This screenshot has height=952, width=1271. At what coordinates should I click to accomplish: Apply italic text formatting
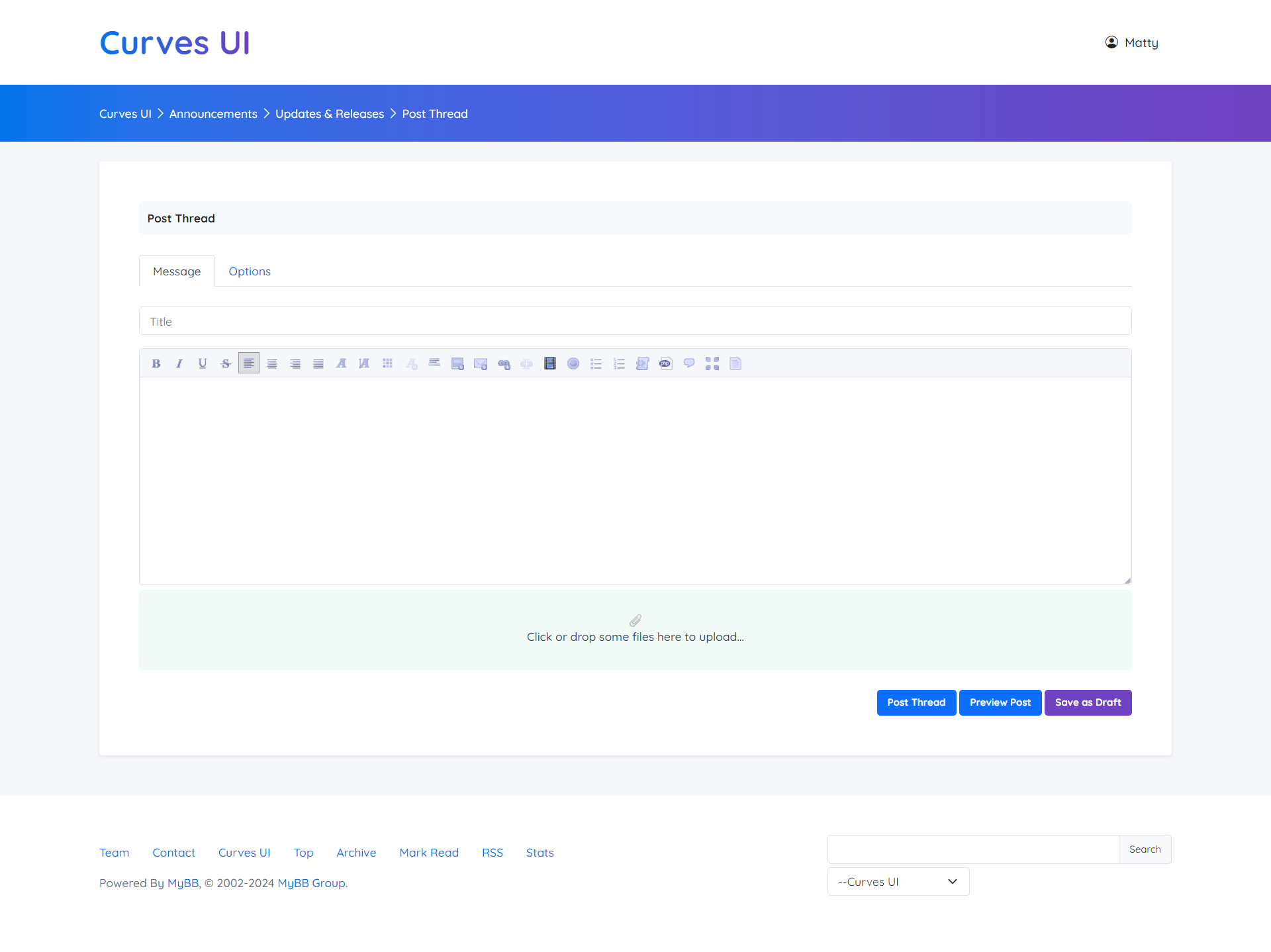coord(179,363)
